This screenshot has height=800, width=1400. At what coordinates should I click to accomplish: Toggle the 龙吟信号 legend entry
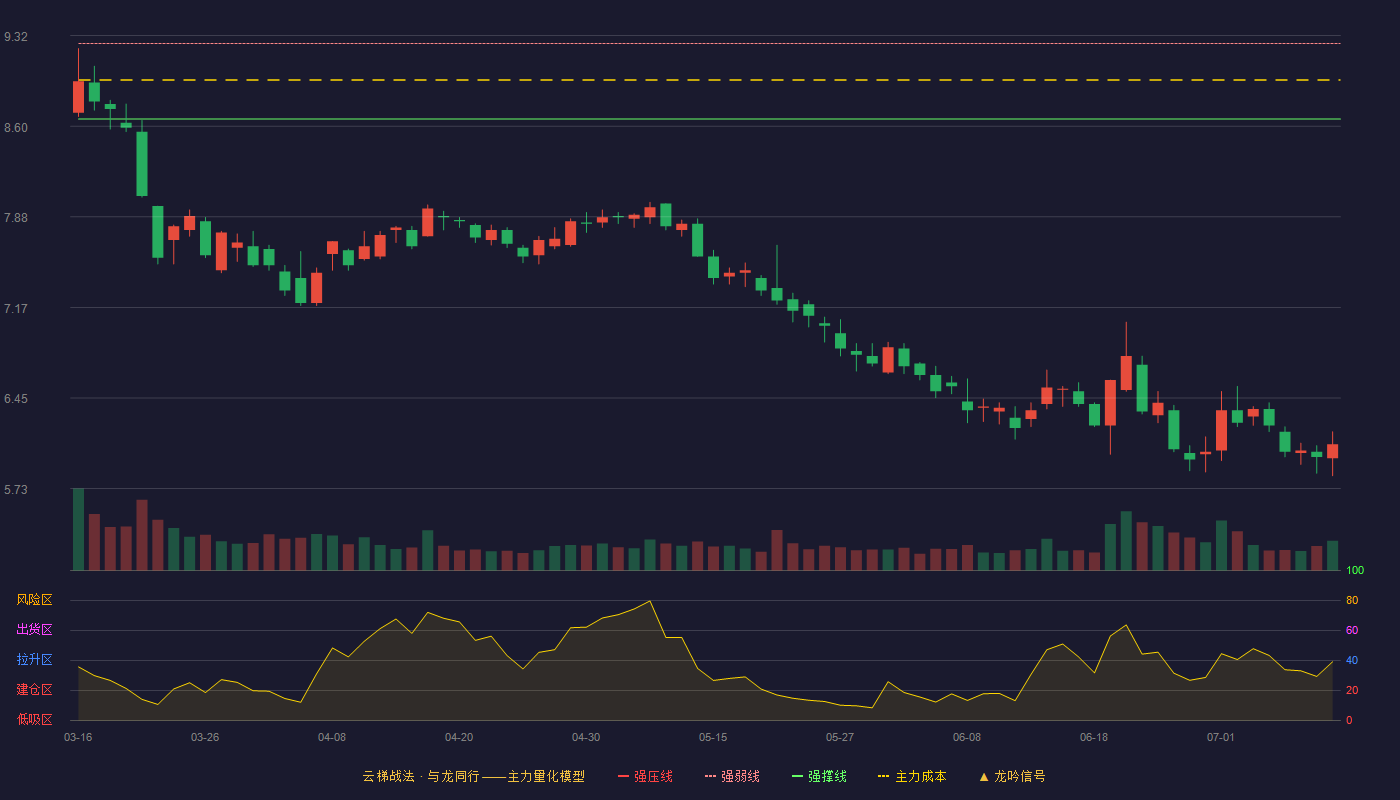pyautogui.click(x=1012, y=776)
